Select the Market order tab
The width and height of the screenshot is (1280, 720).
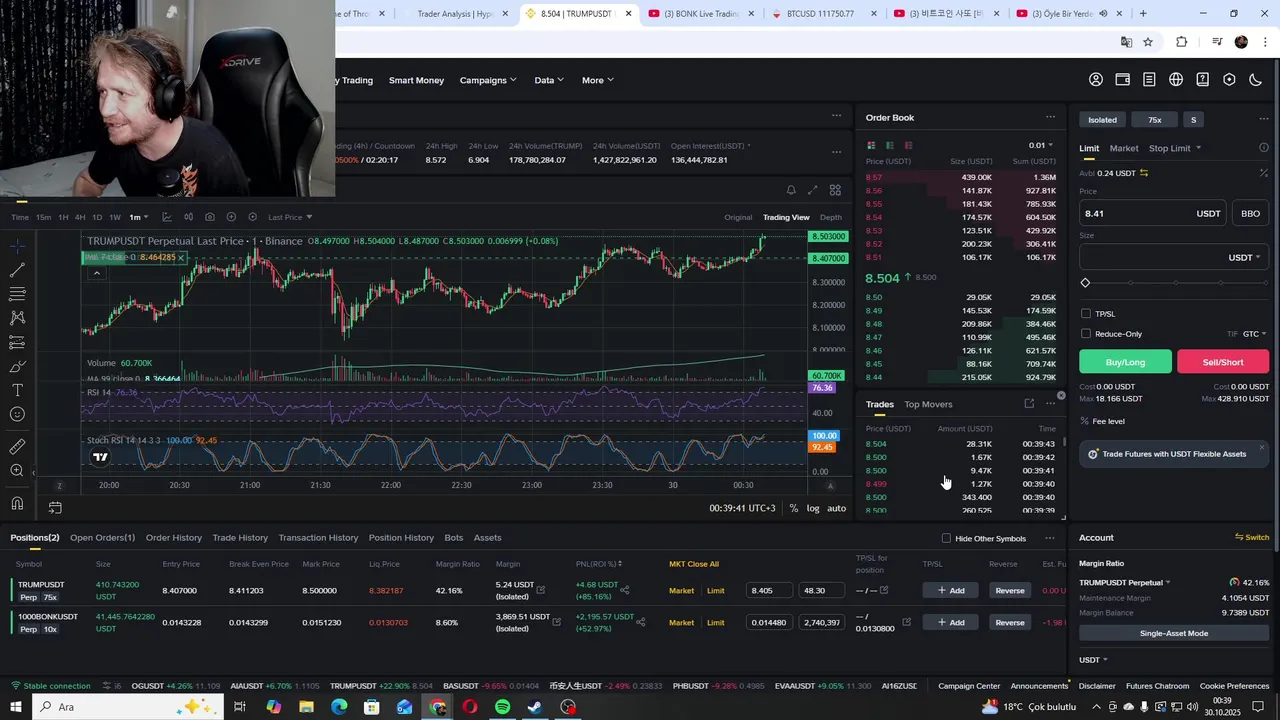click(1124, 148)
